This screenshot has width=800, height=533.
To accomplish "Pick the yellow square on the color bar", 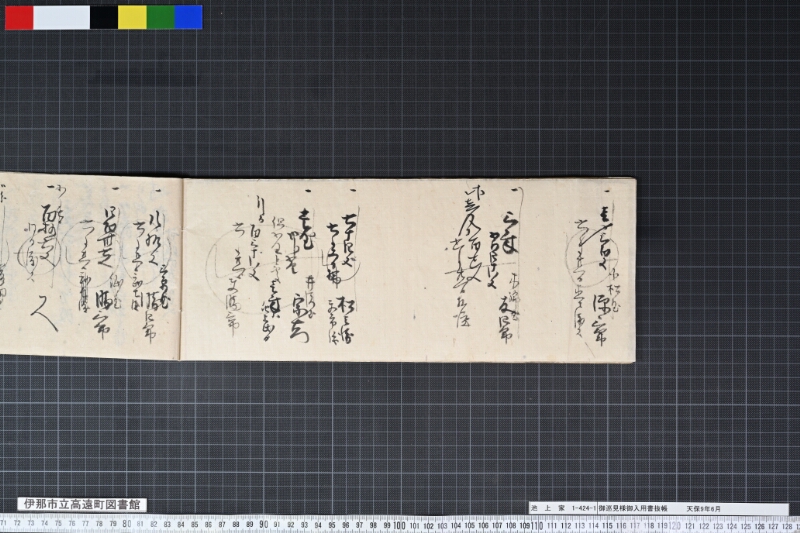I will [133, 17].
